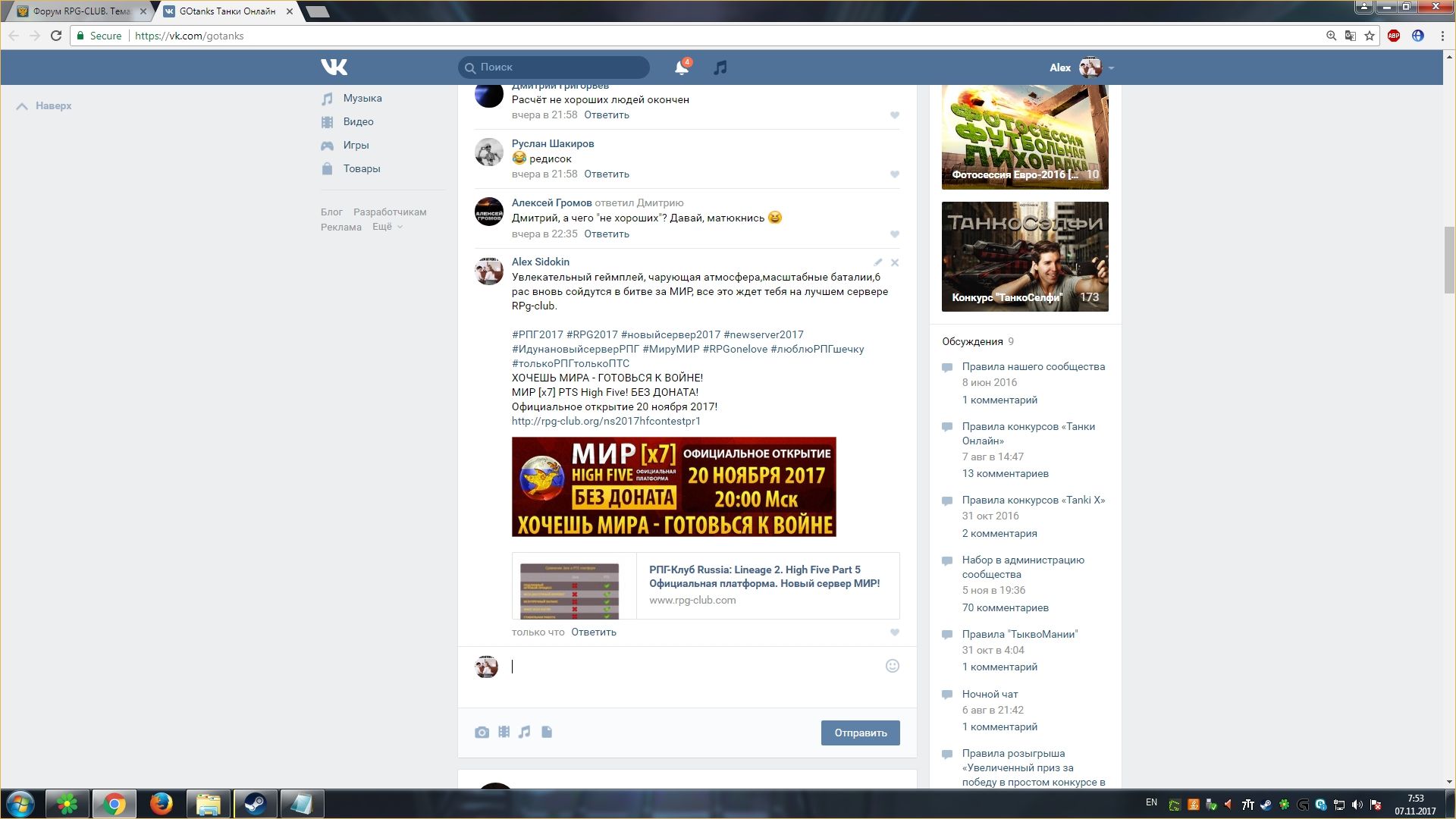Open the rpg-club.org contest link

606,421
